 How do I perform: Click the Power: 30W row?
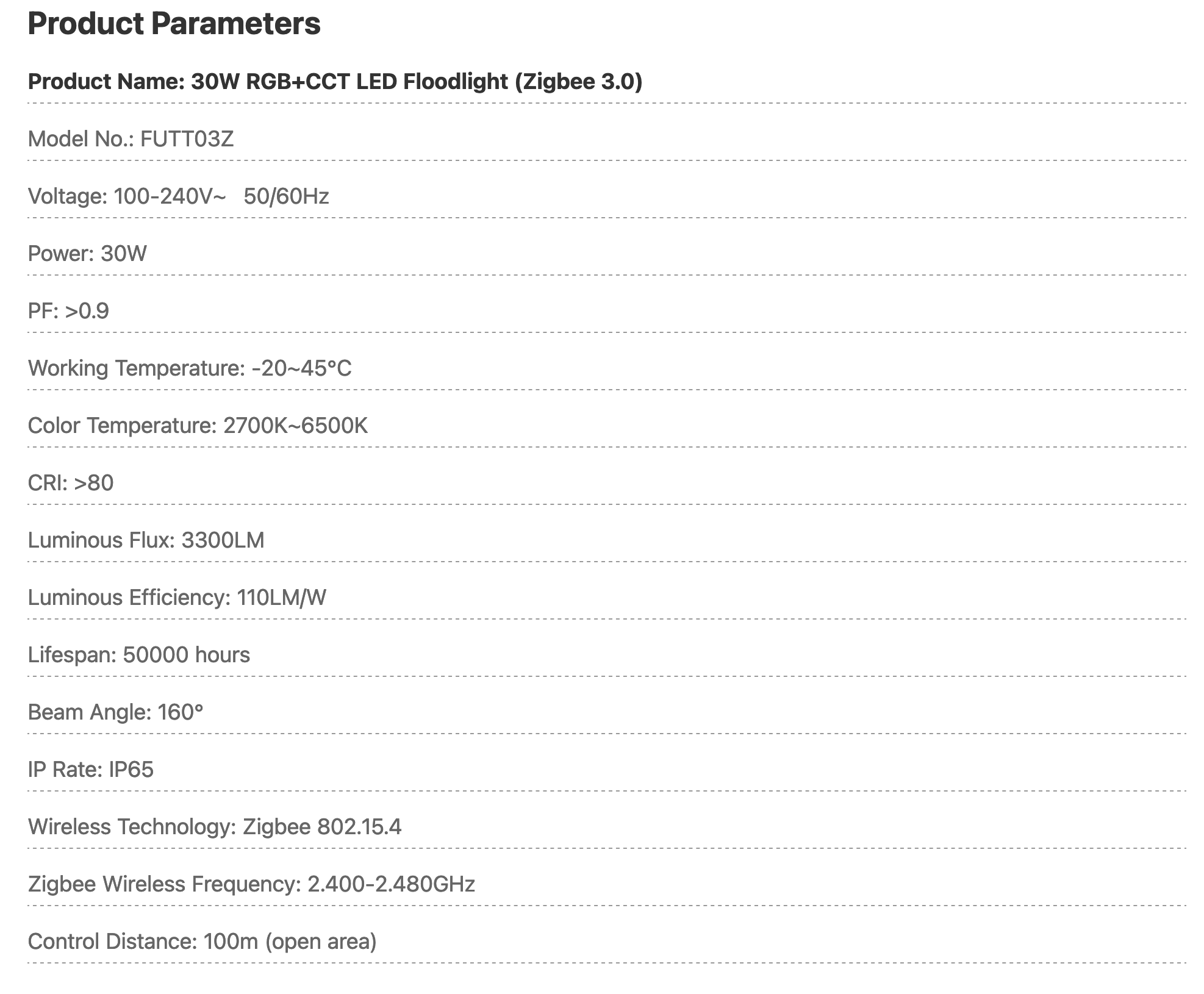(87, 254)
